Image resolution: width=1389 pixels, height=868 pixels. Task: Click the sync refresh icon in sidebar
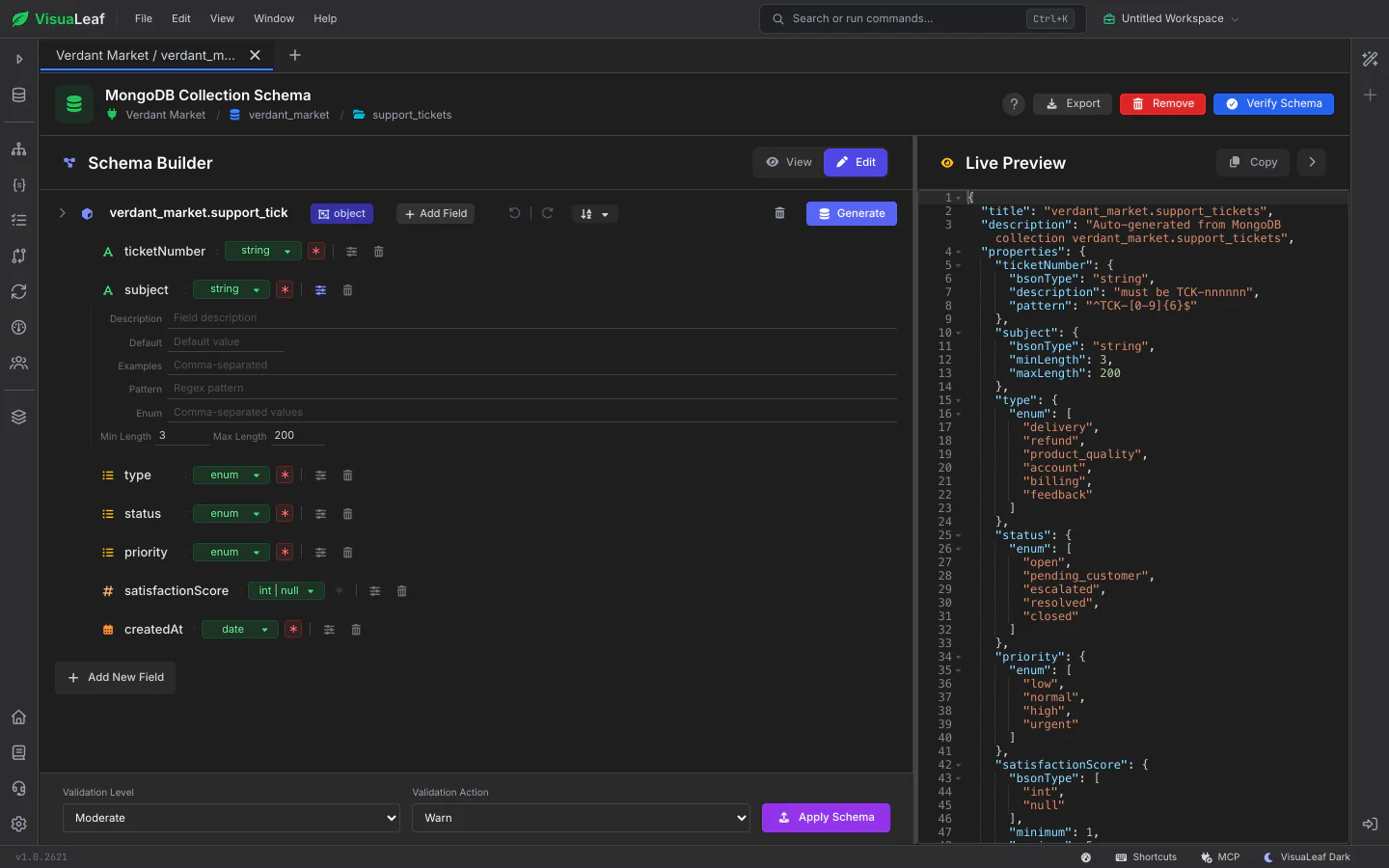click(18, 291)
